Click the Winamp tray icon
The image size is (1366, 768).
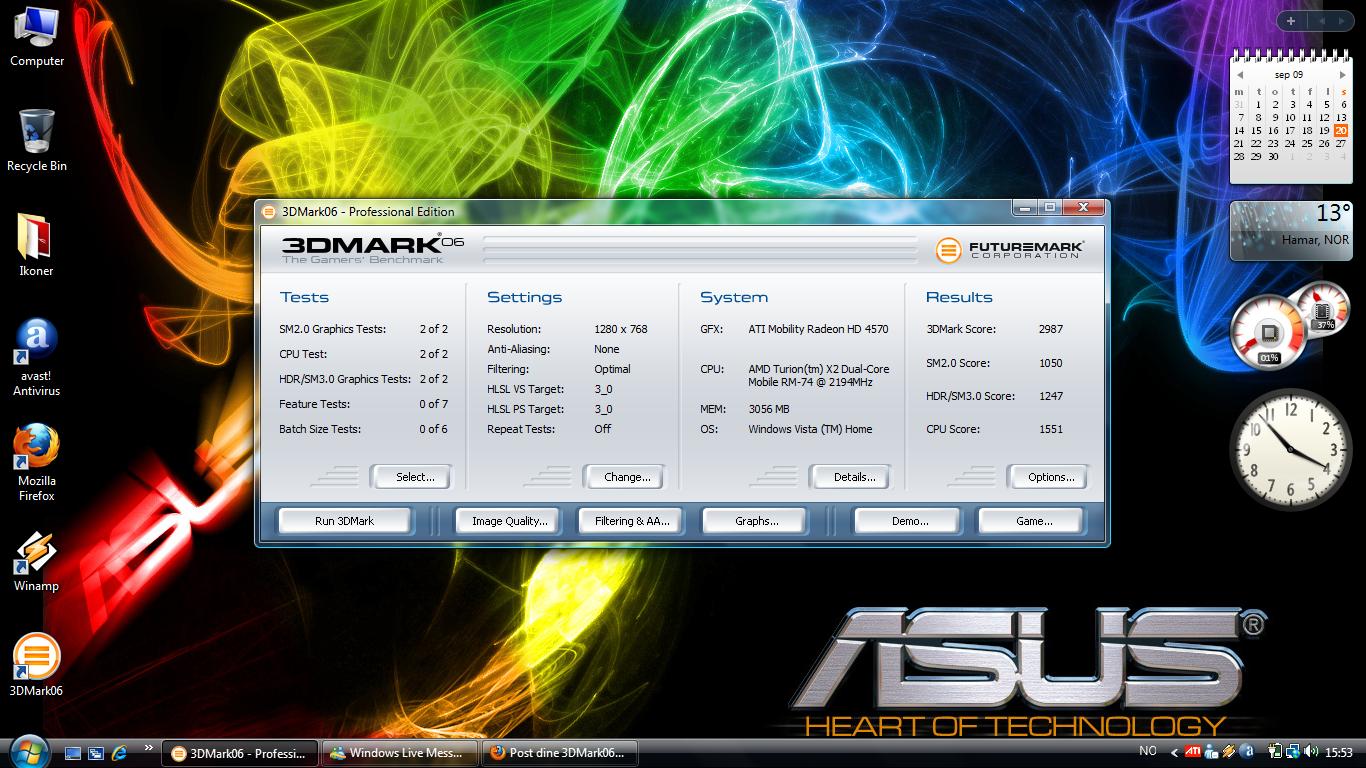click(x=1228, y=751)
